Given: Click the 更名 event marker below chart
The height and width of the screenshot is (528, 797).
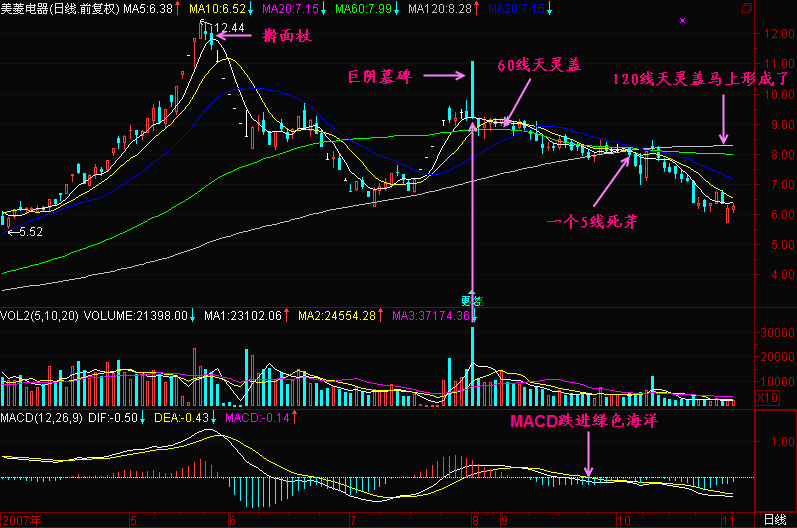Looking at the screenshot, I should (x=471, y=299).
